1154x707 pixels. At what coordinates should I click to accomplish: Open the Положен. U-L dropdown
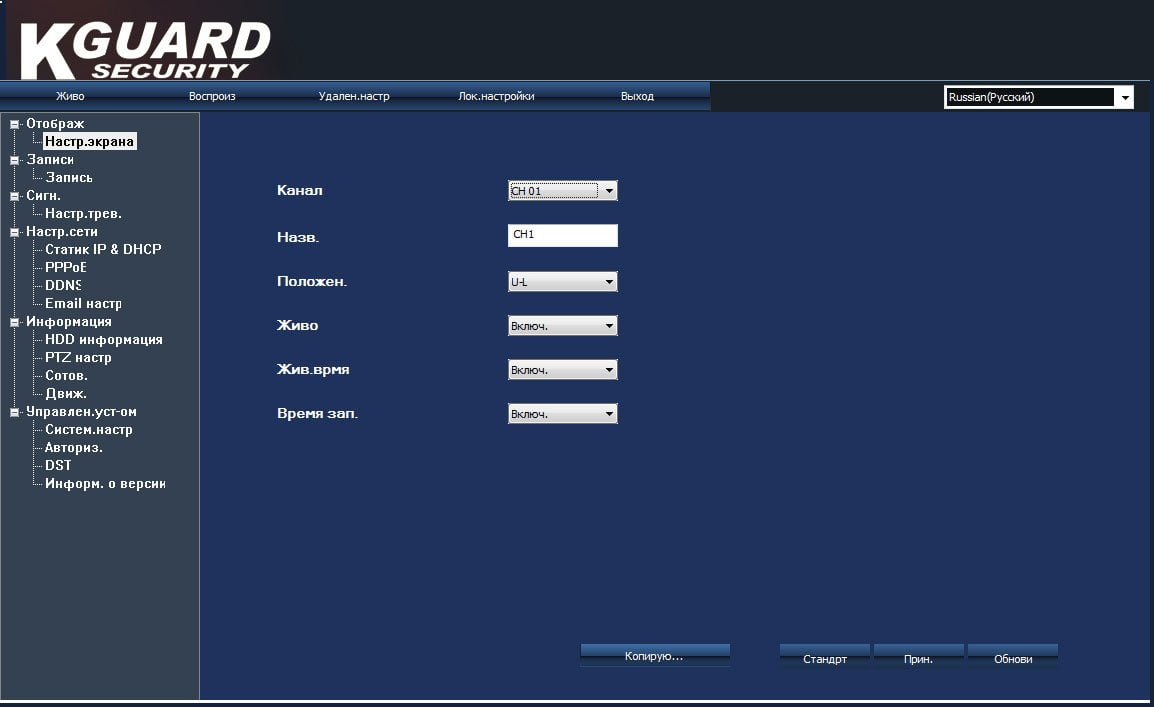[562, 282]
